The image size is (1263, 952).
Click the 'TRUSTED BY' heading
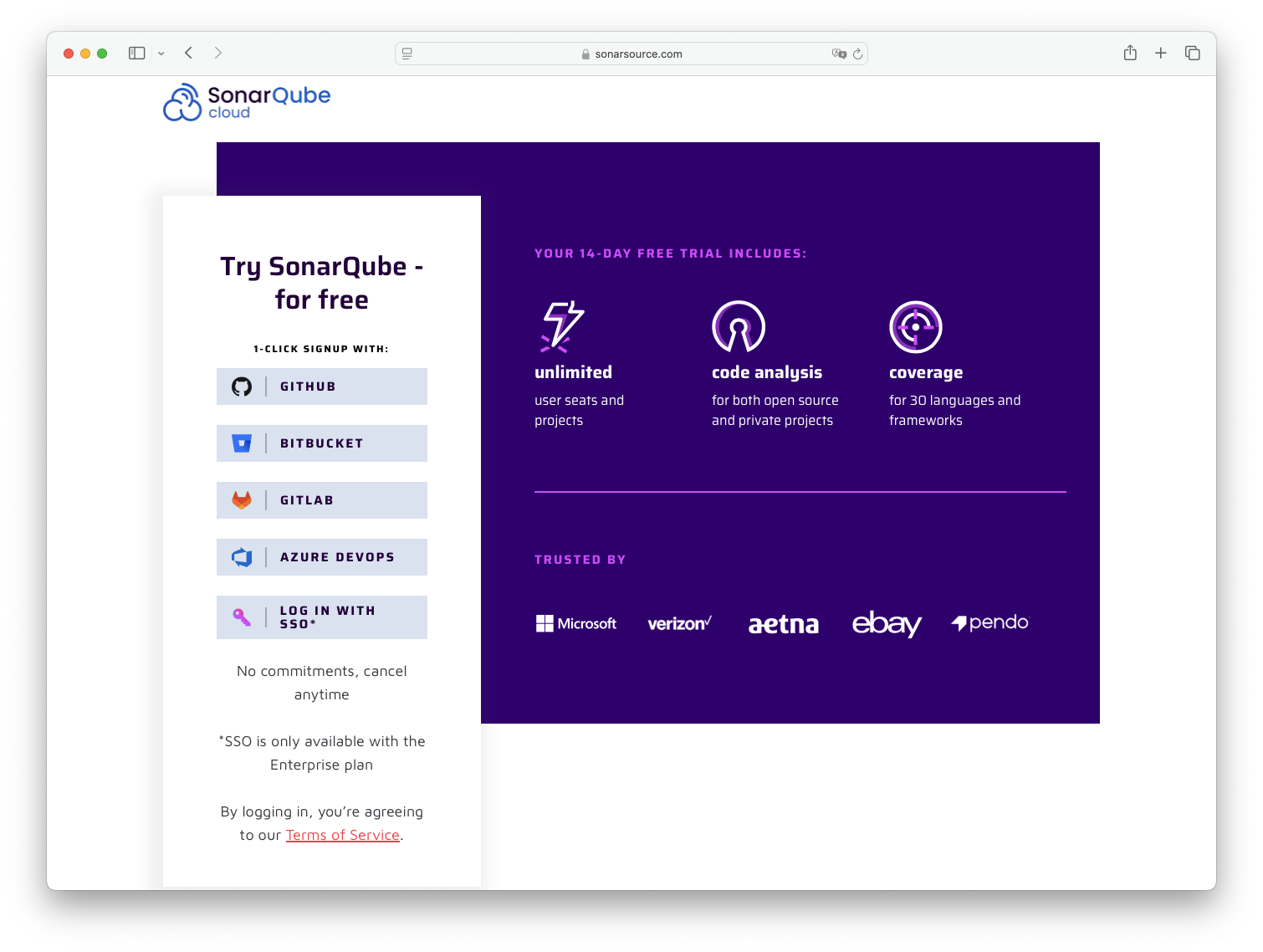(x=580, y=560)
